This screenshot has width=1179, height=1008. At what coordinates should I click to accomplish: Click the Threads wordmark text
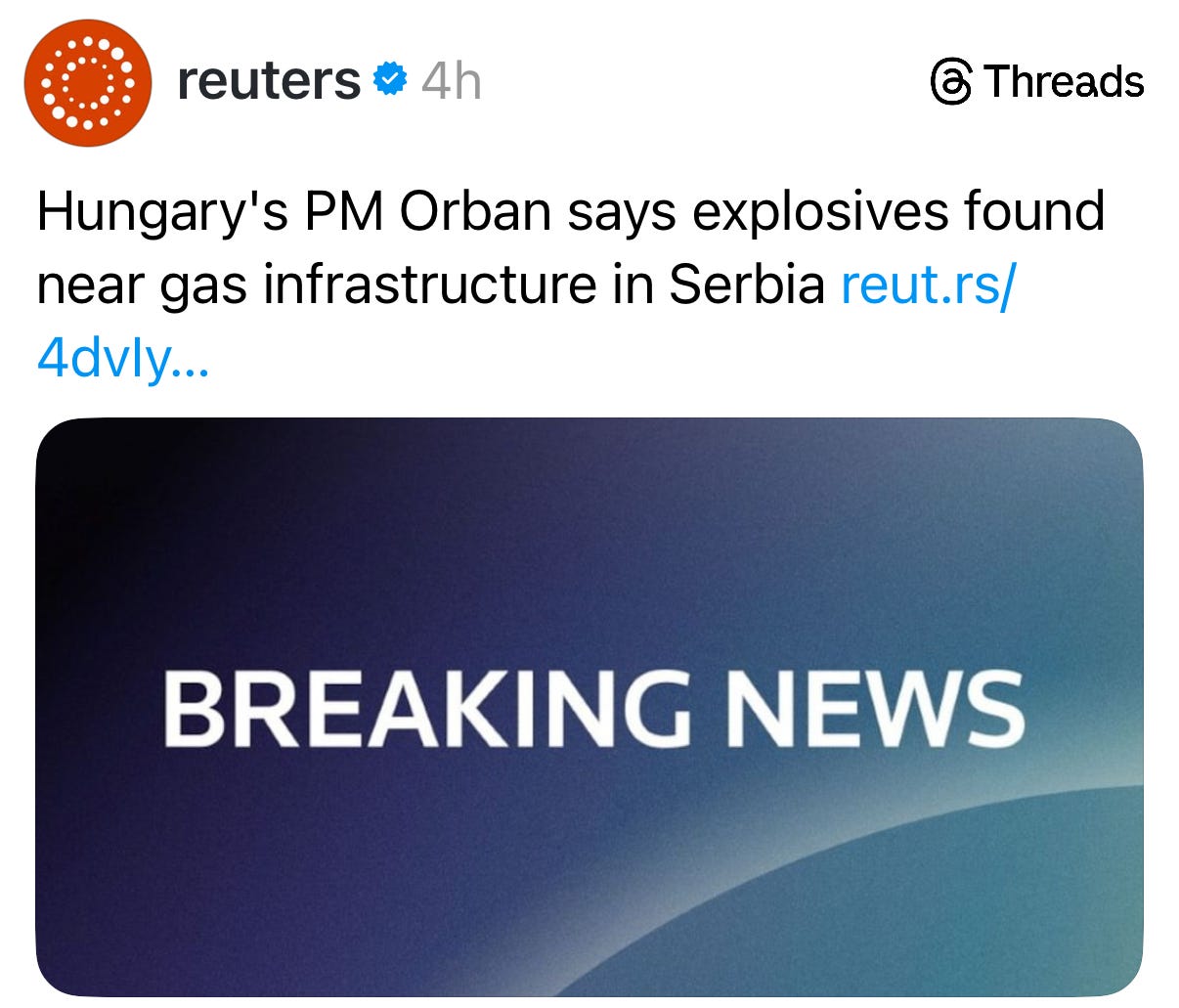click(1064, 81)
